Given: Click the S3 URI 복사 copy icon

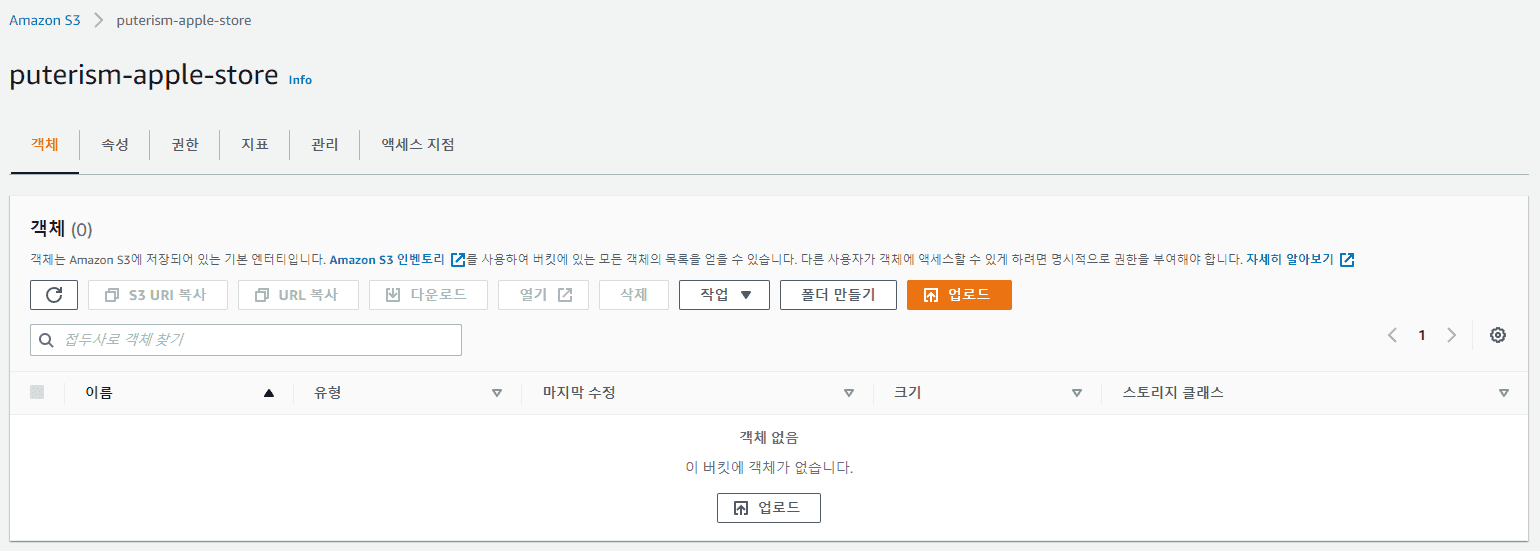Looking at the screenshot, I should [112, 295].
